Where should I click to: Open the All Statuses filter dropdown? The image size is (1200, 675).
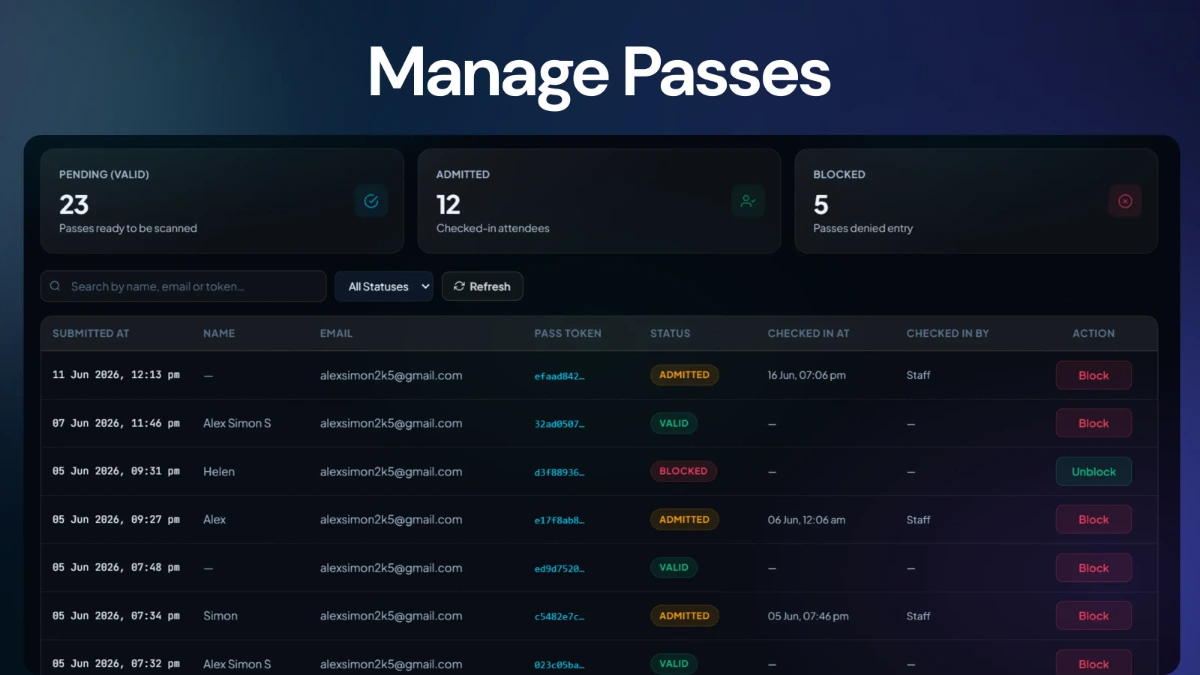(x=384, y=286)
